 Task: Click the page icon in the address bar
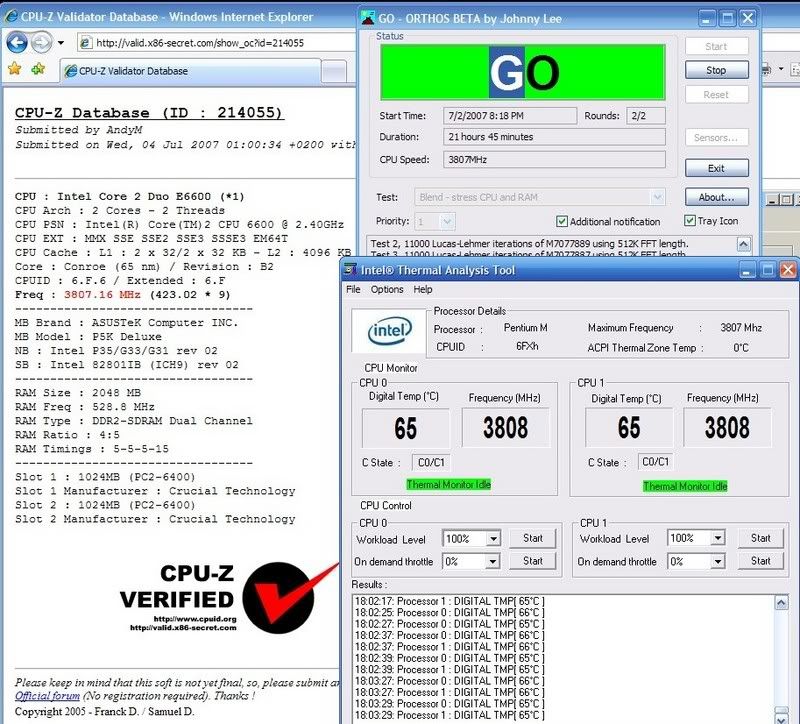[x=86, y=43]
